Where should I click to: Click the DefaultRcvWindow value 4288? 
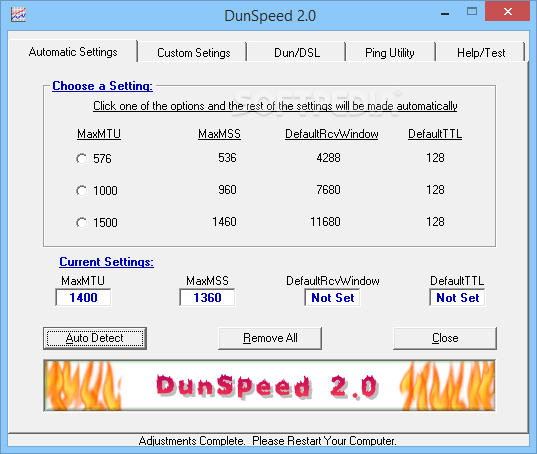tap(328, 158)
